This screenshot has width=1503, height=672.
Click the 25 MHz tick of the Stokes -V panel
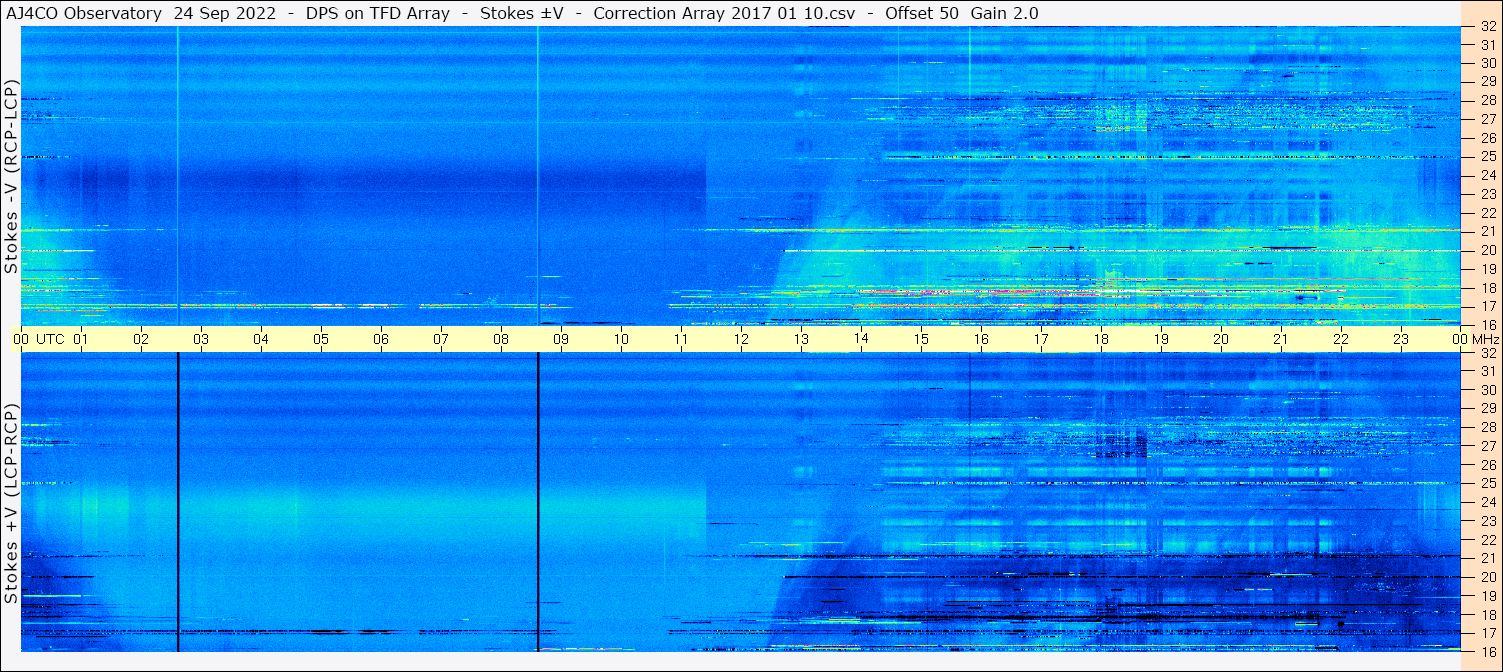pos(1488,157)
